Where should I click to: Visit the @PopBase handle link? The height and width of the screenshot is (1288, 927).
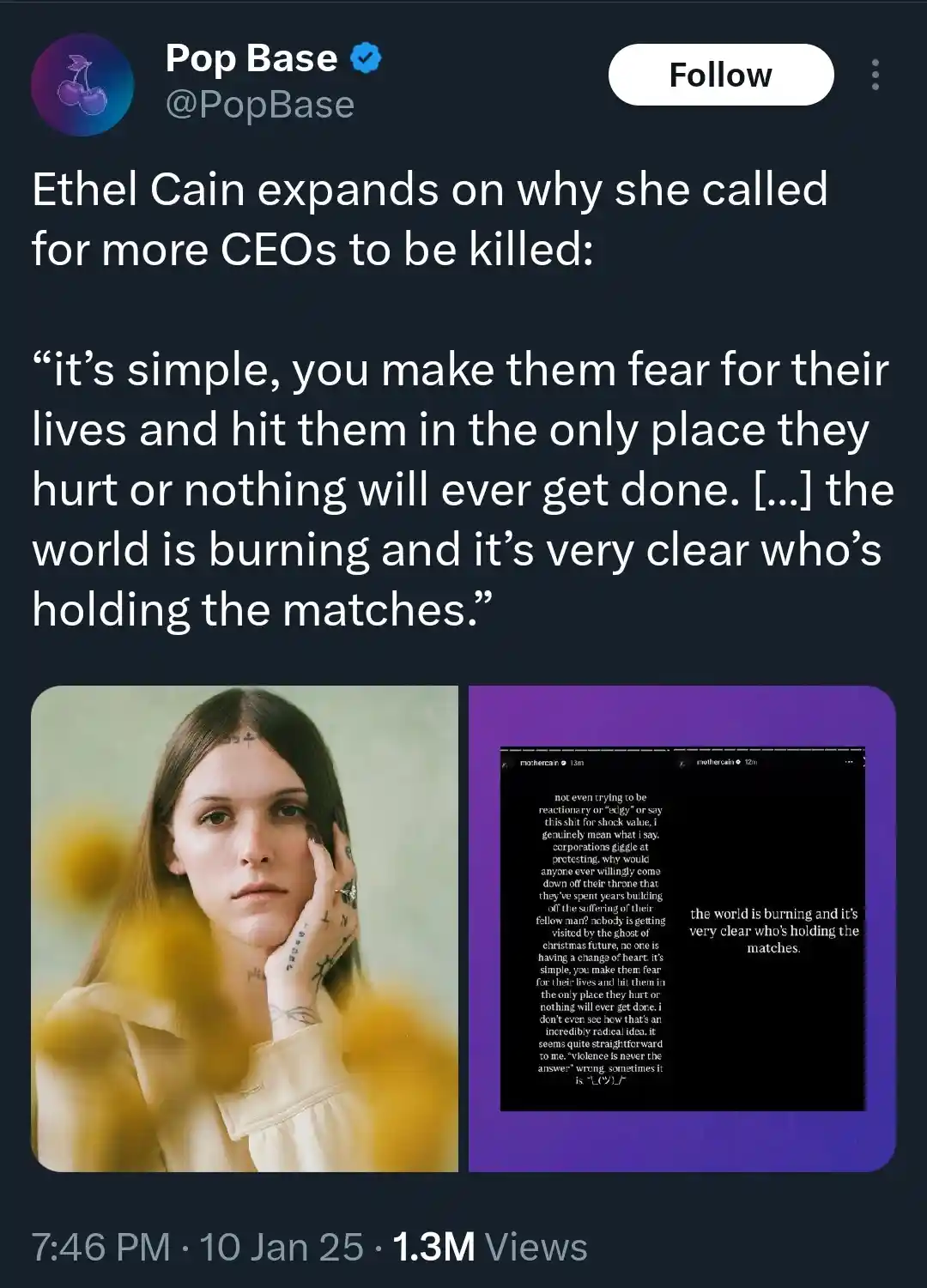coord(259,105)
